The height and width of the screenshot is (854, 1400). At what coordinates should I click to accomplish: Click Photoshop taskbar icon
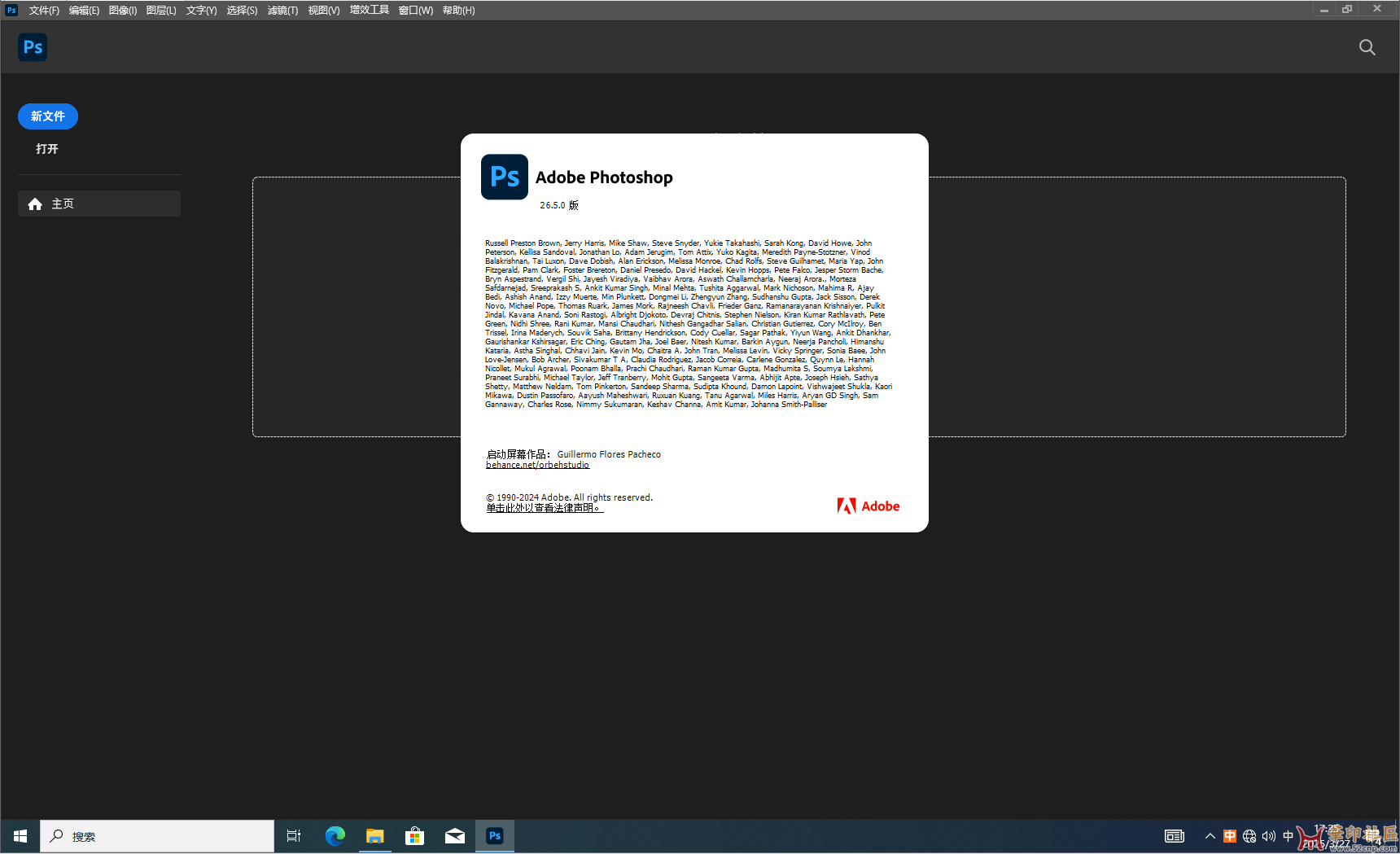[x=495, y=836]
